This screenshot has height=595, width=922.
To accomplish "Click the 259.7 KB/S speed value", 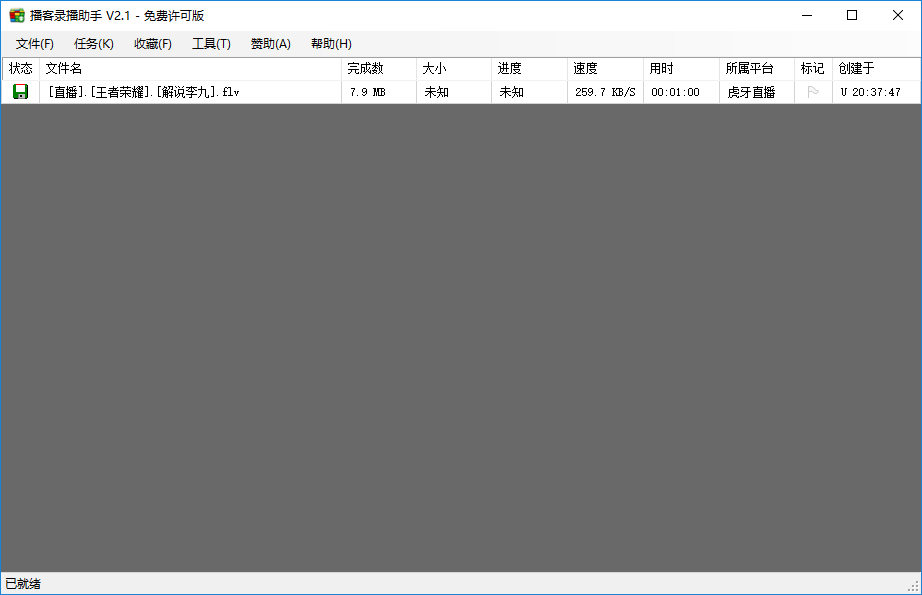I will pyautogui.click(x=605, y=92).
